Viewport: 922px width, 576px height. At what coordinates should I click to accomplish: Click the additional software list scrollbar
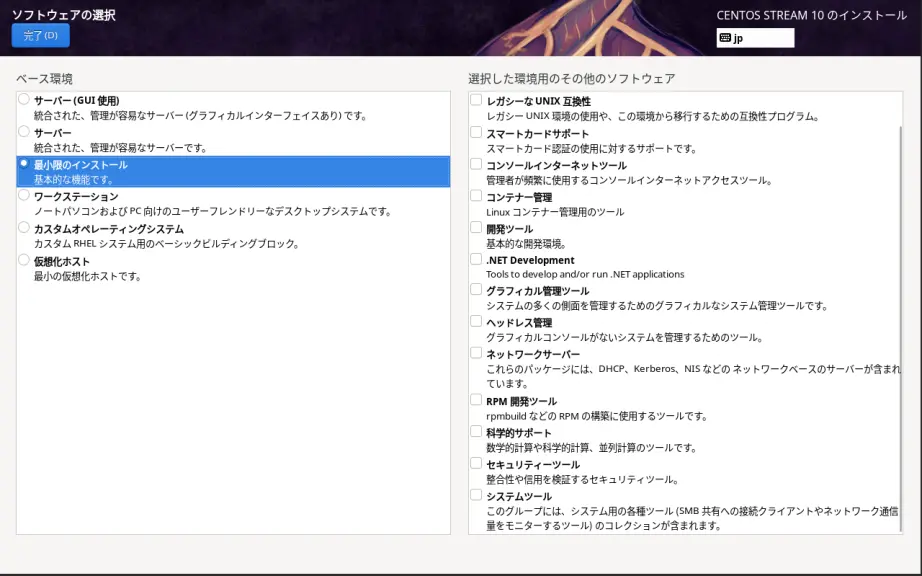pos(900,329)
